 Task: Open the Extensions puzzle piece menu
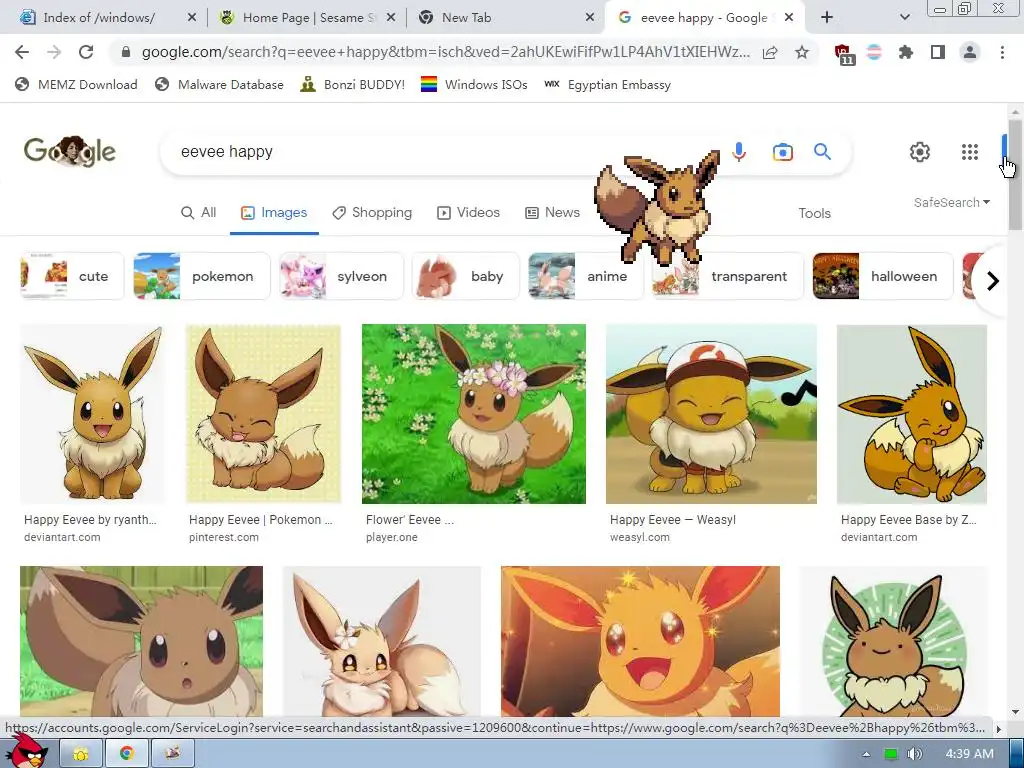[906, 52]
